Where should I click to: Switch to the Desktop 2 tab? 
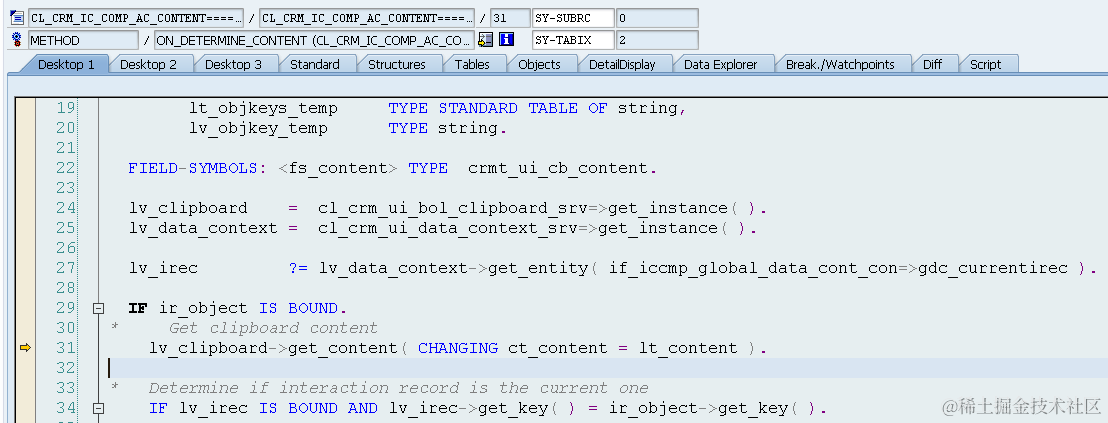pyautogui.click(x=148, y=64)
